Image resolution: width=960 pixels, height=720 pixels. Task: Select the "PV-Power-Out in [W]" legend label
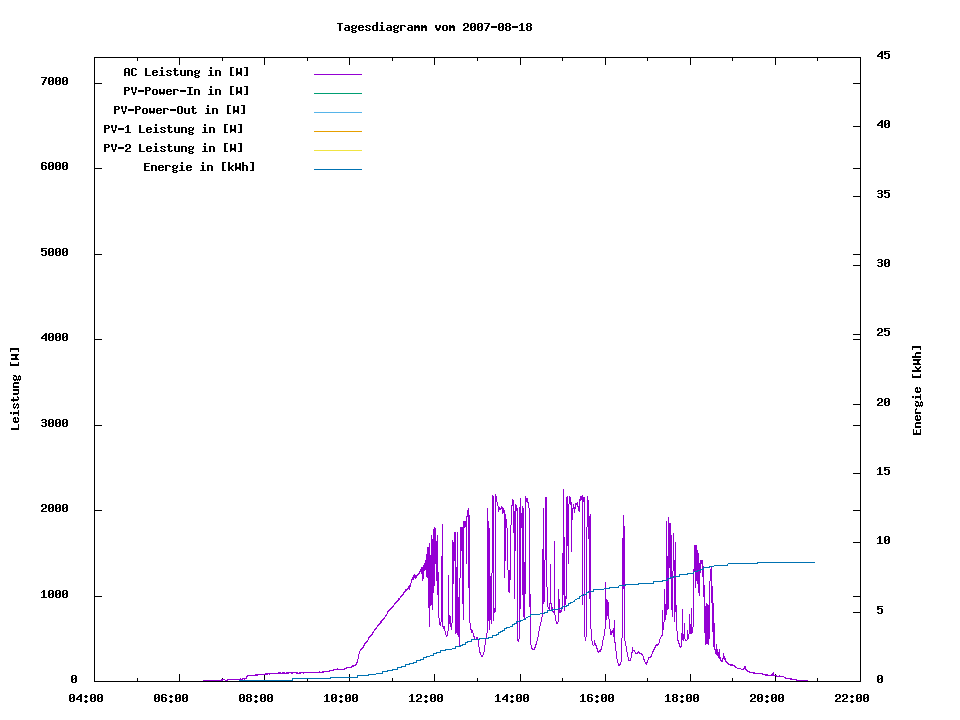click(179, 110)
